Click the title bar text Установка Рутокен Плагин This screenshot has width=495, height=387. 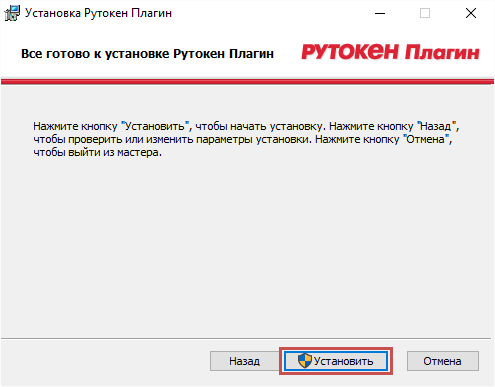coord(98,13)
